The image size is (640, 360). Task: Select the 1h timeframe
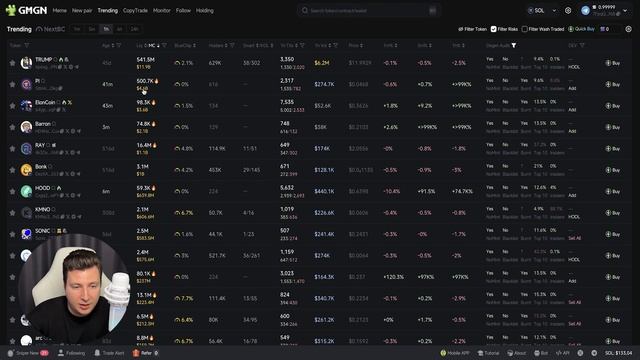(106, 29)
